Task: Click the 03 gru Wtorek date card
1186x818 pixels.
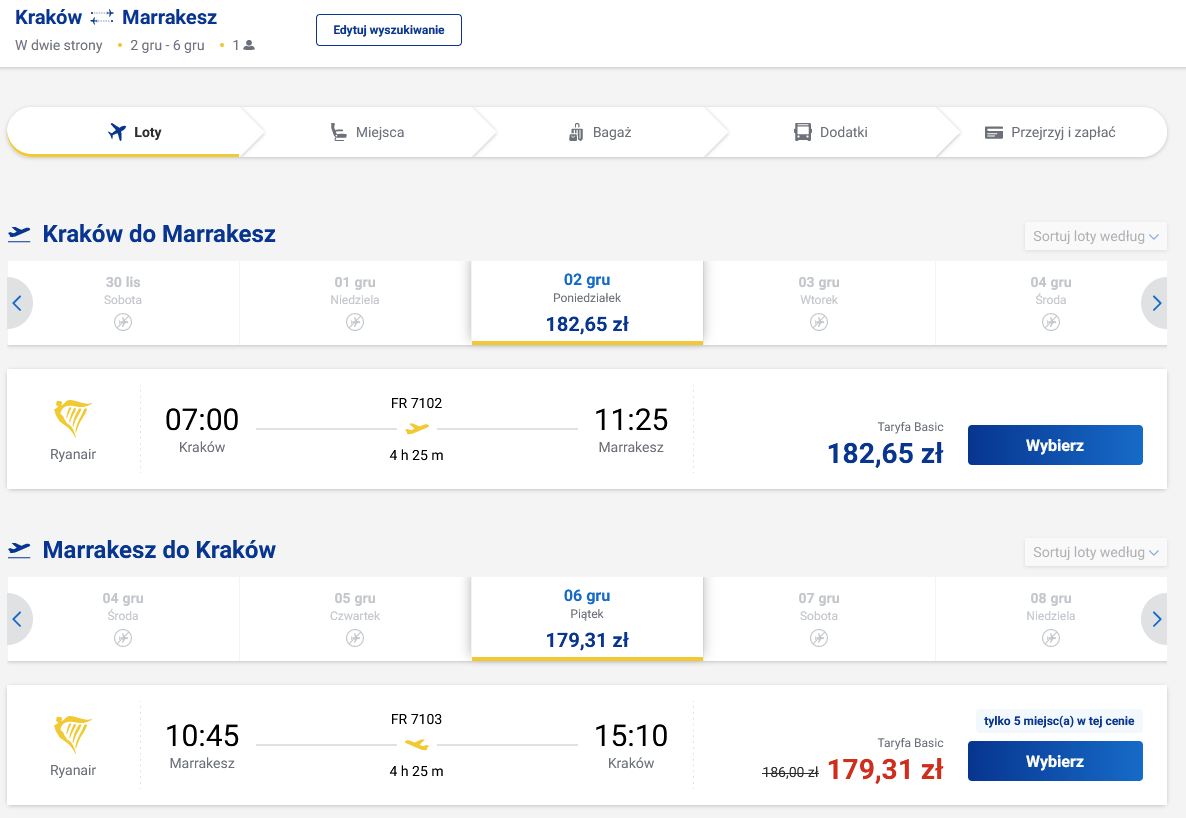Action: (x=819, y=302)
